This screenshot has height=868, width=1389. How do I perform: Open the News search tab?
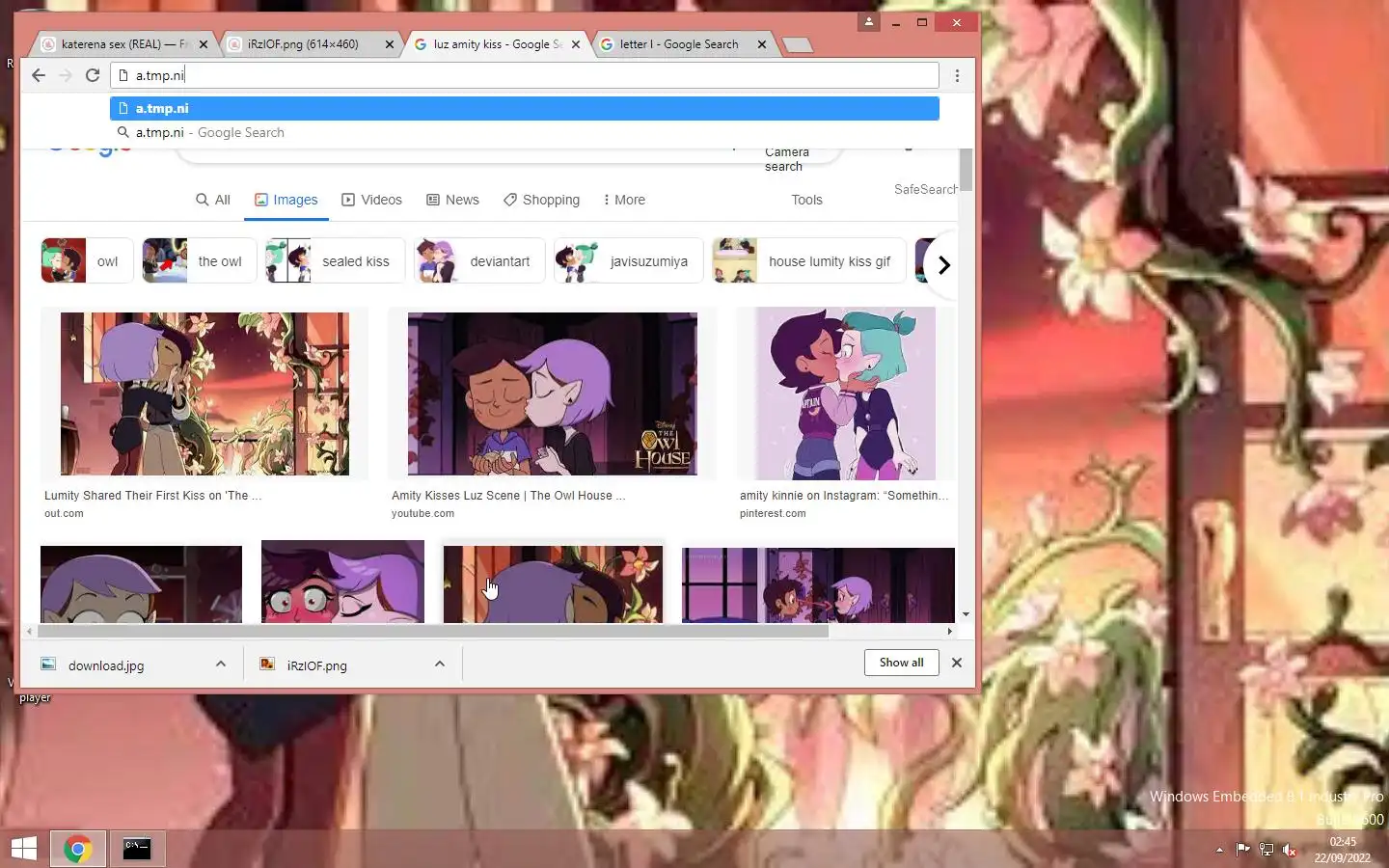point(453,200)
